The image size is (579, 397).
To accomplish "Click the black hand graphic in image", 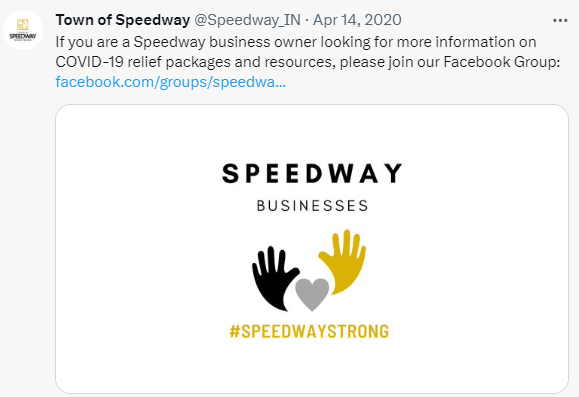I will 274,278.
